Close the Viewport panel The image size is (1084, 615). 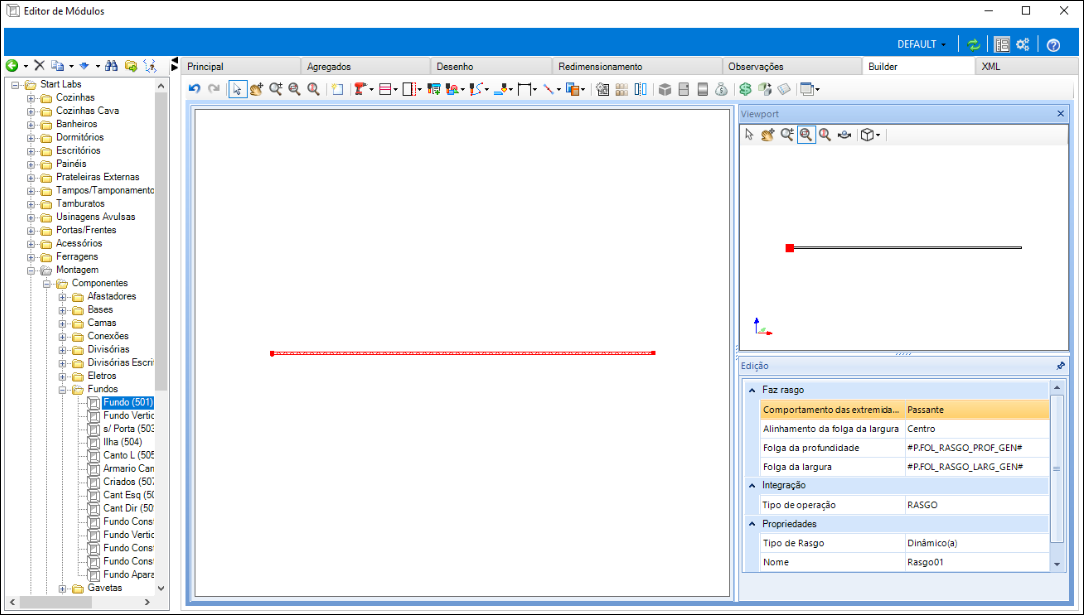coord(1060,113)
